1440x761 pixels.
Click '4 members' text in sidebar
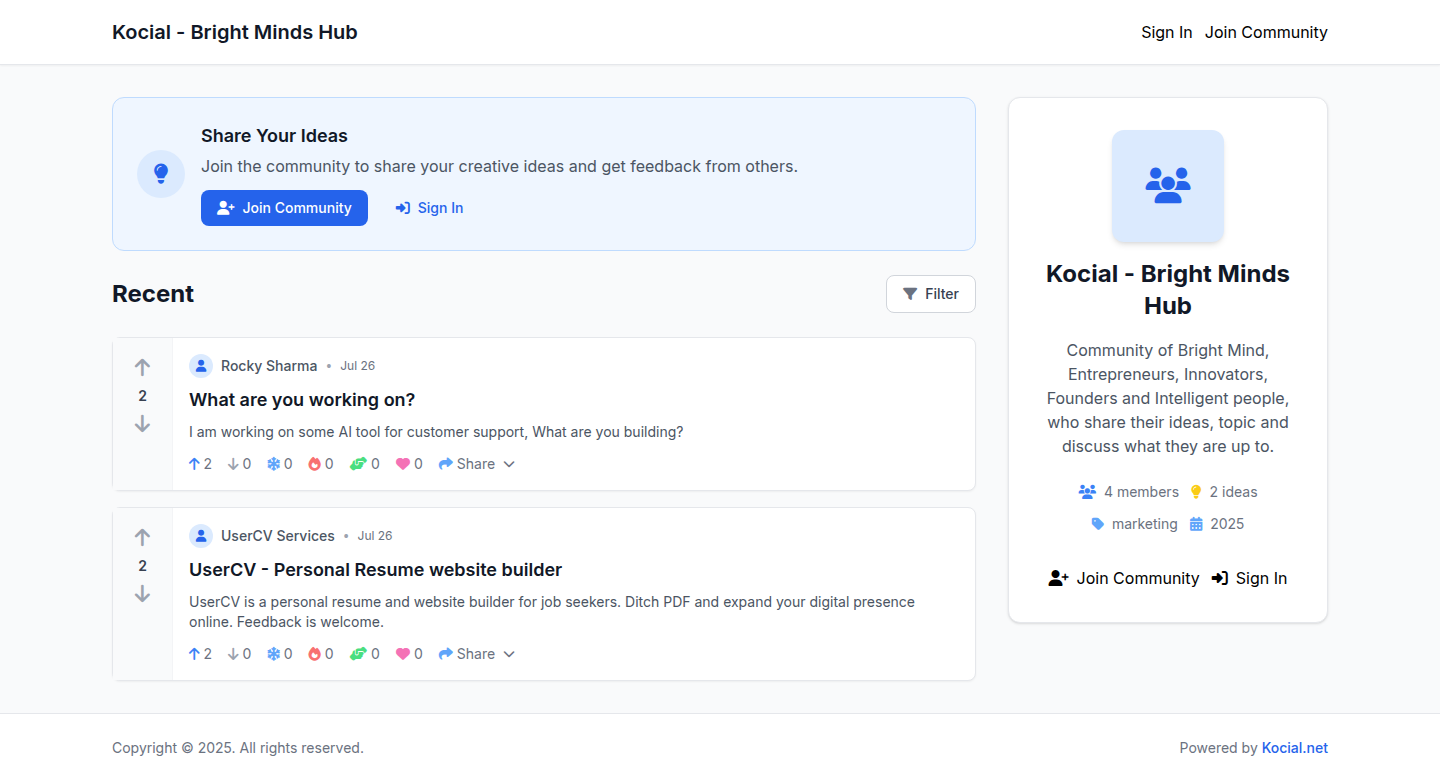(1141, 492)
